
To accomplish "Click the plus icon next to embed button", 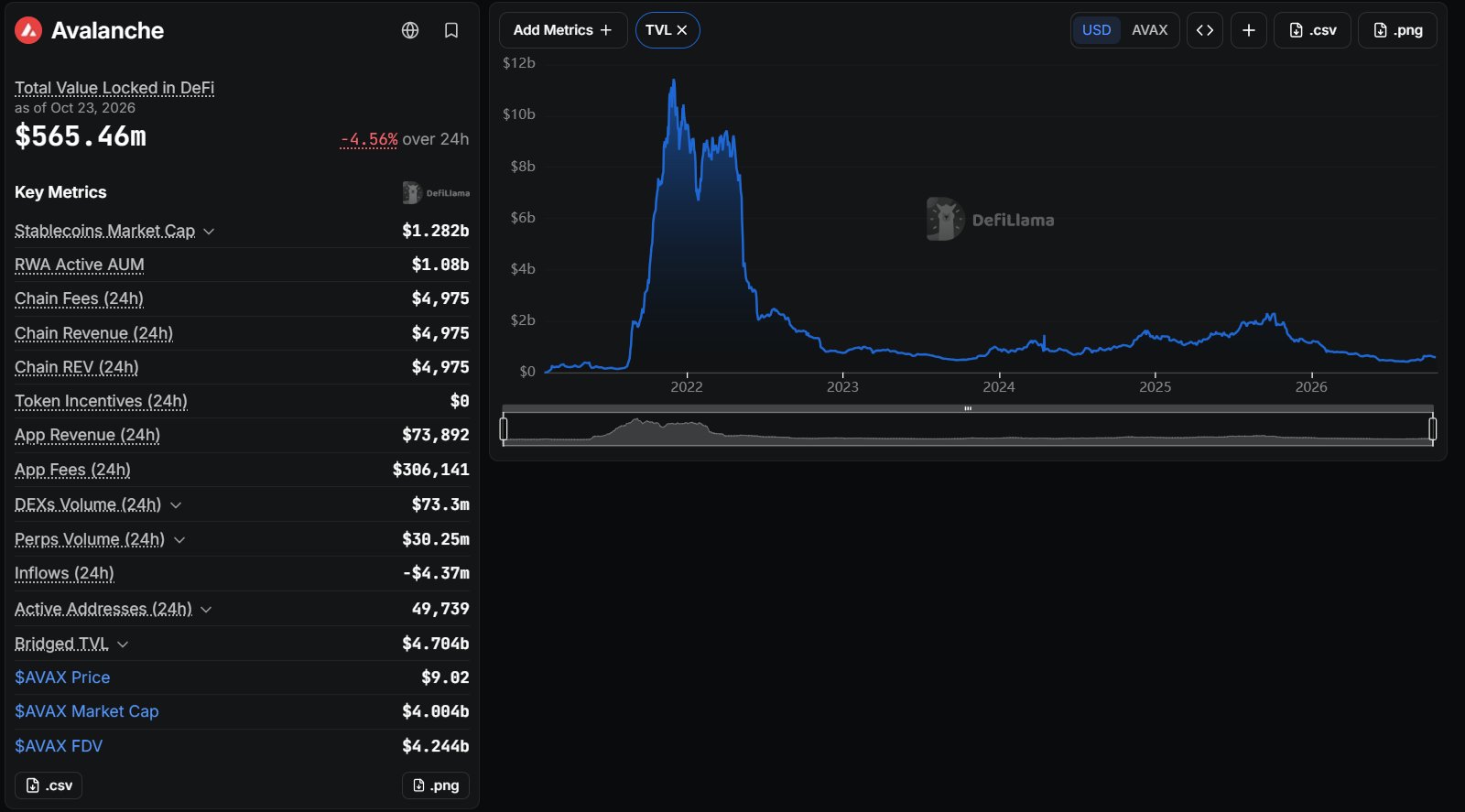I will (x=1249, y=30).
